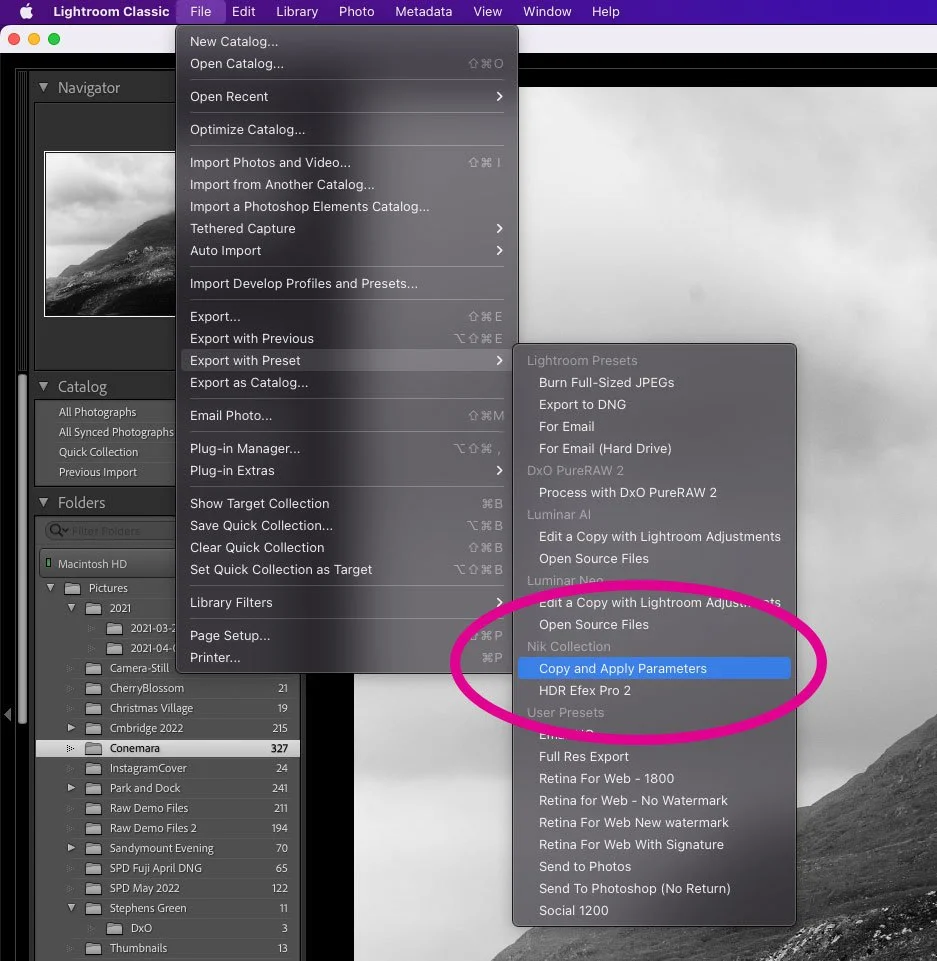The image size is (937, 961).
Task: Collapse the Stephens Green folder
Action: pyautogui.click(x=72, y=908)
